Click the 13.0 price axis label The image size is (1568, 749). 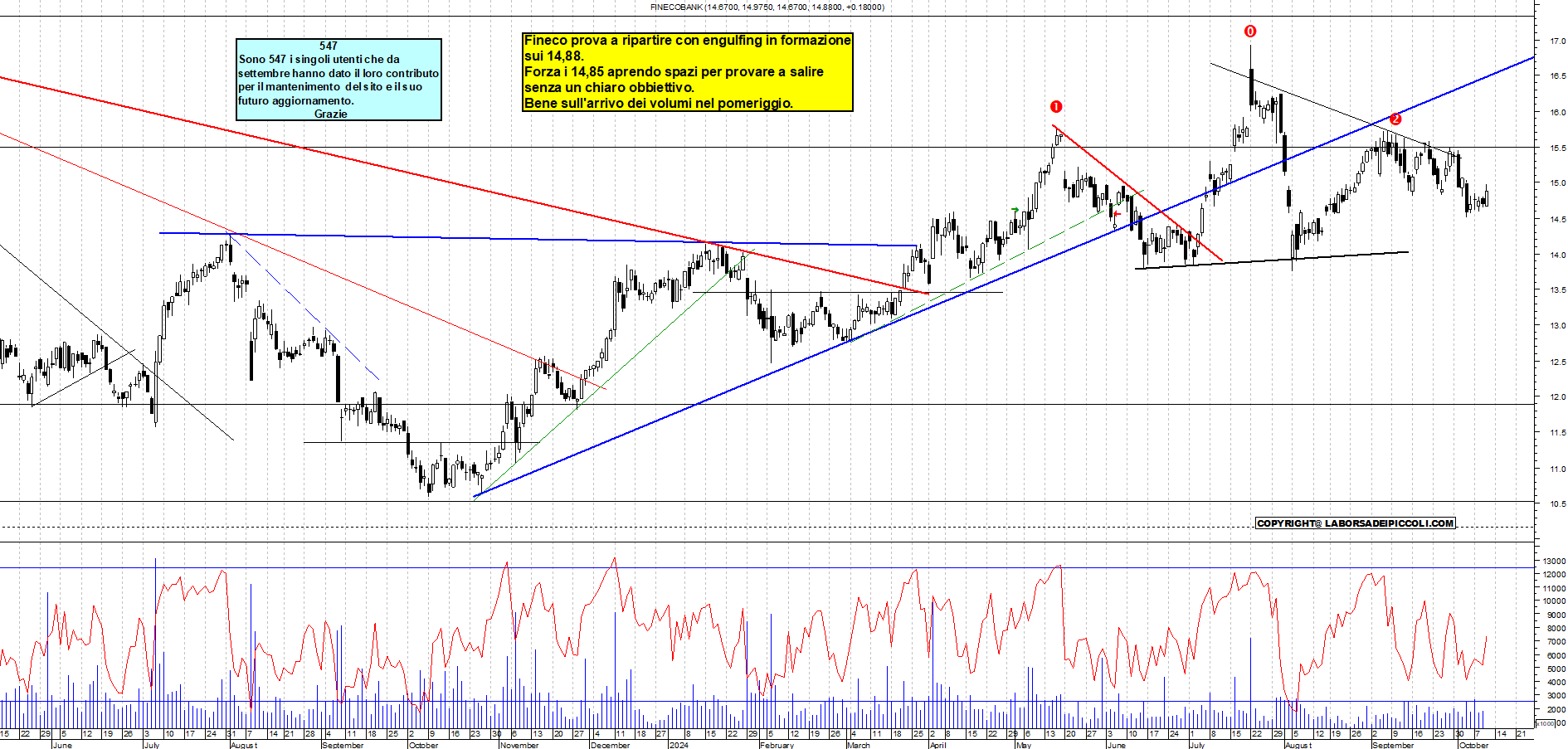point(1557,326)
